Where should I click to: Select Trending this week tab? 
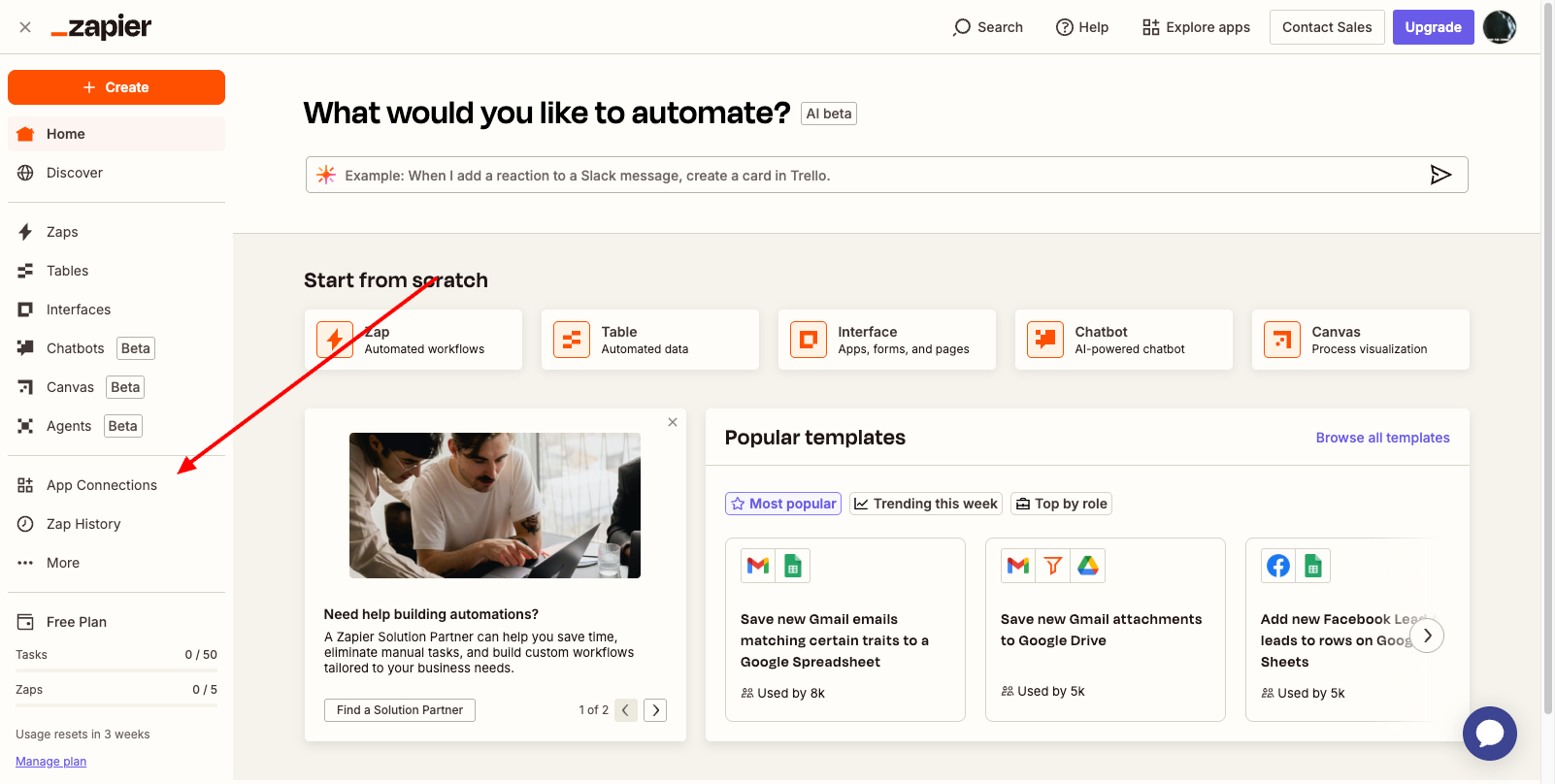pos(926,504)
